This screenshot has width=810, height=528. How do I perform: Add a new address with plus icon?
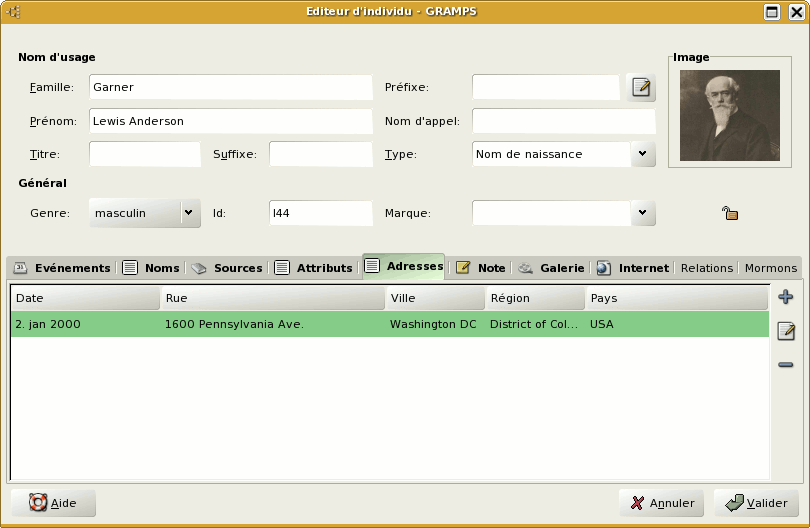coord(786,297)
